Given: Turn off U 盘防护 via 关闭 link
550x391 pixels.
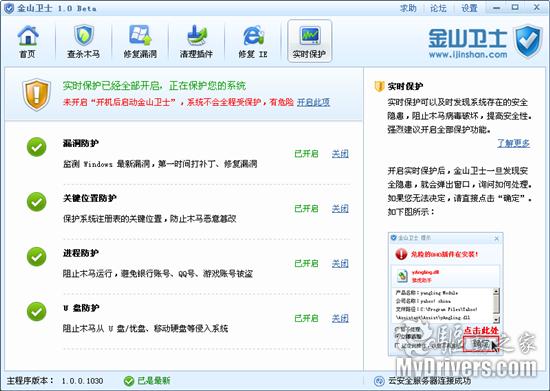Looking at the screenshot, I should 340,318.
